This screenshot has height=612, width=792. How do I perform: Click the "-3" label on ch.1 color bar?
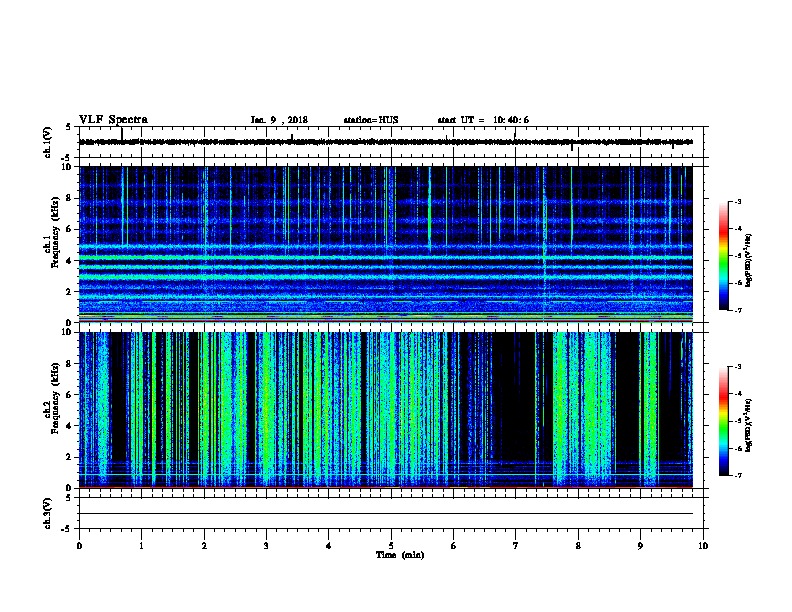[737, 201]
